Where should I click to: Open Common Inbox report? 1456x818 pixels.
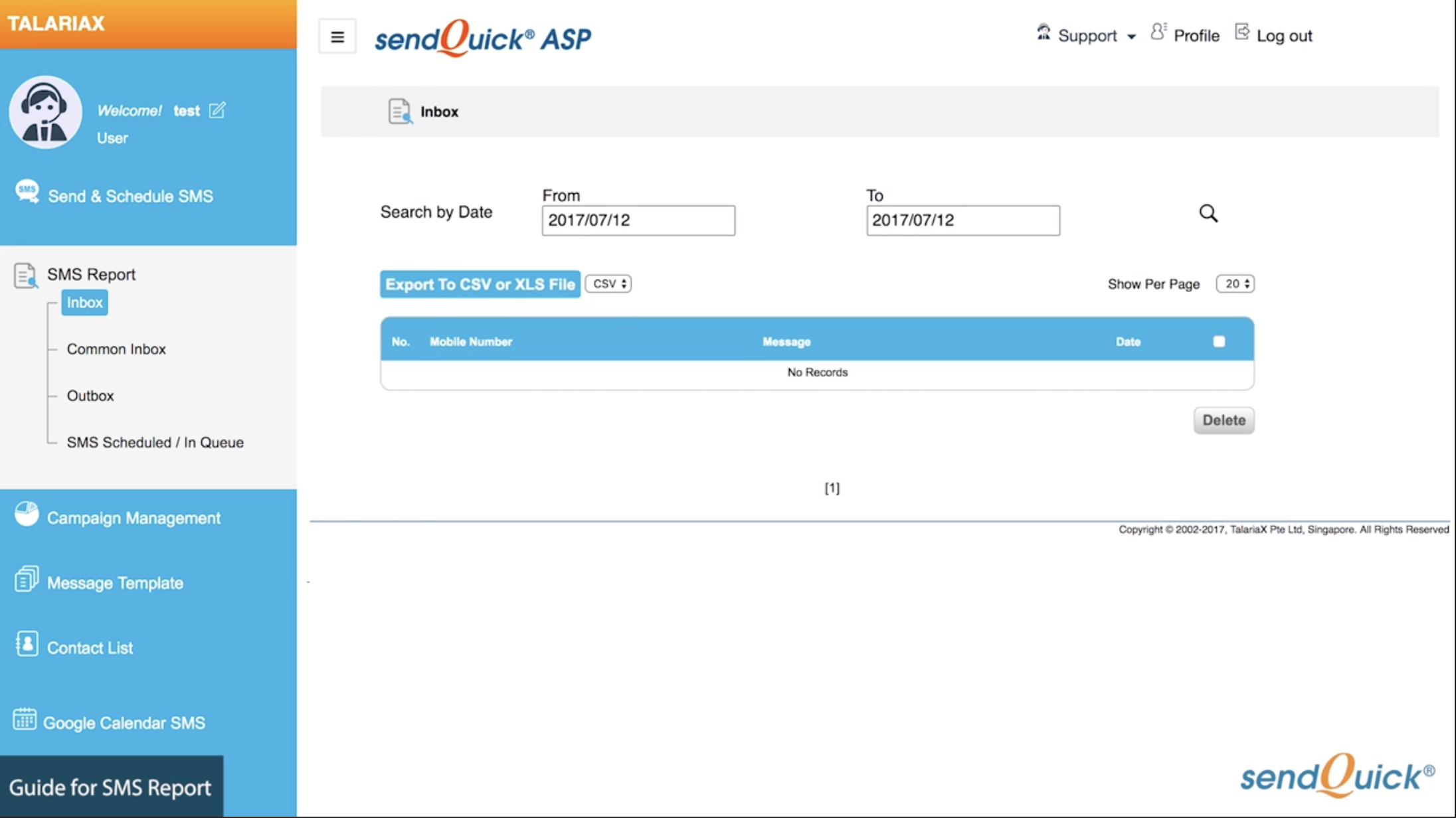pos(116,349)
